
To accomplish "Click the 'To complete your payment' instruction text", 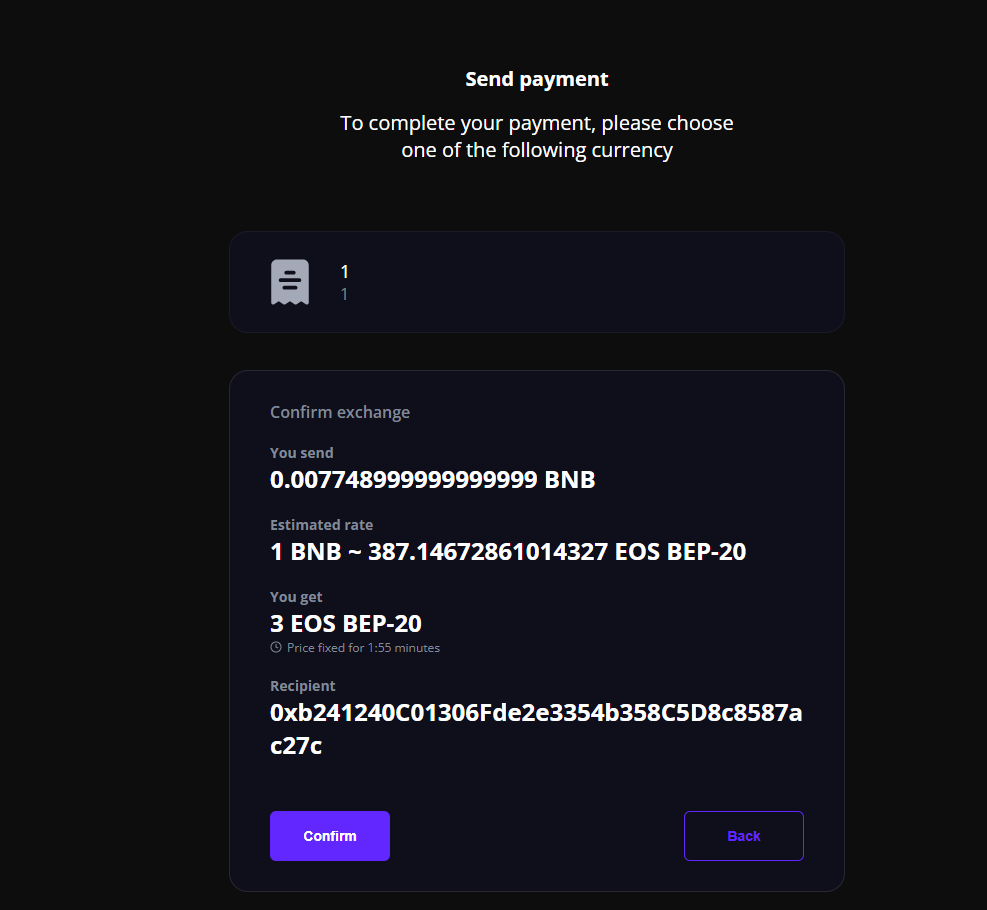I will (536, 123).
